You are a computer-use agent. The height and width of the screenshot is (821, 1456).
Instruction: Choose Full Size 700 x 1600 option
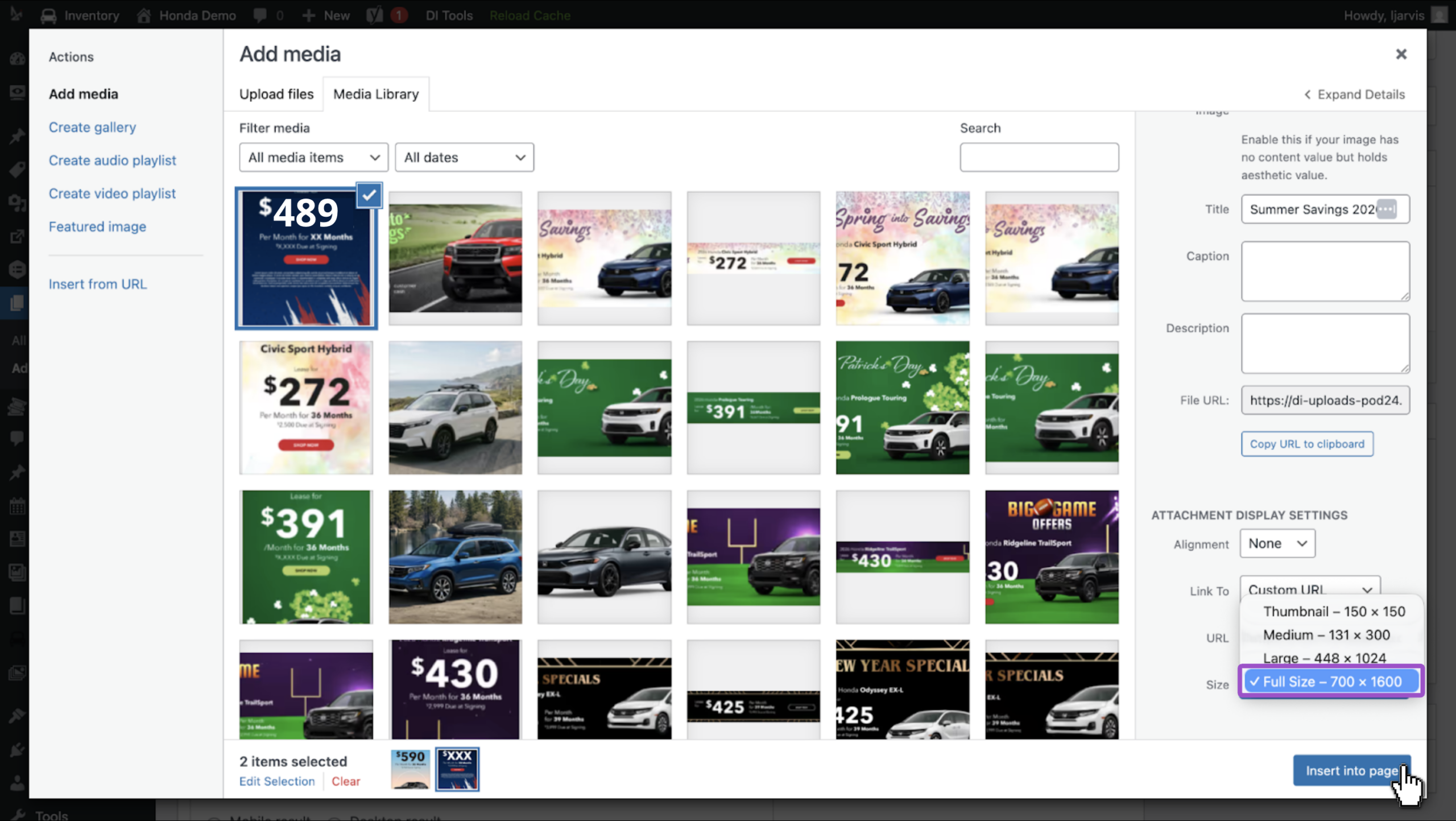tap(1331, 682)
